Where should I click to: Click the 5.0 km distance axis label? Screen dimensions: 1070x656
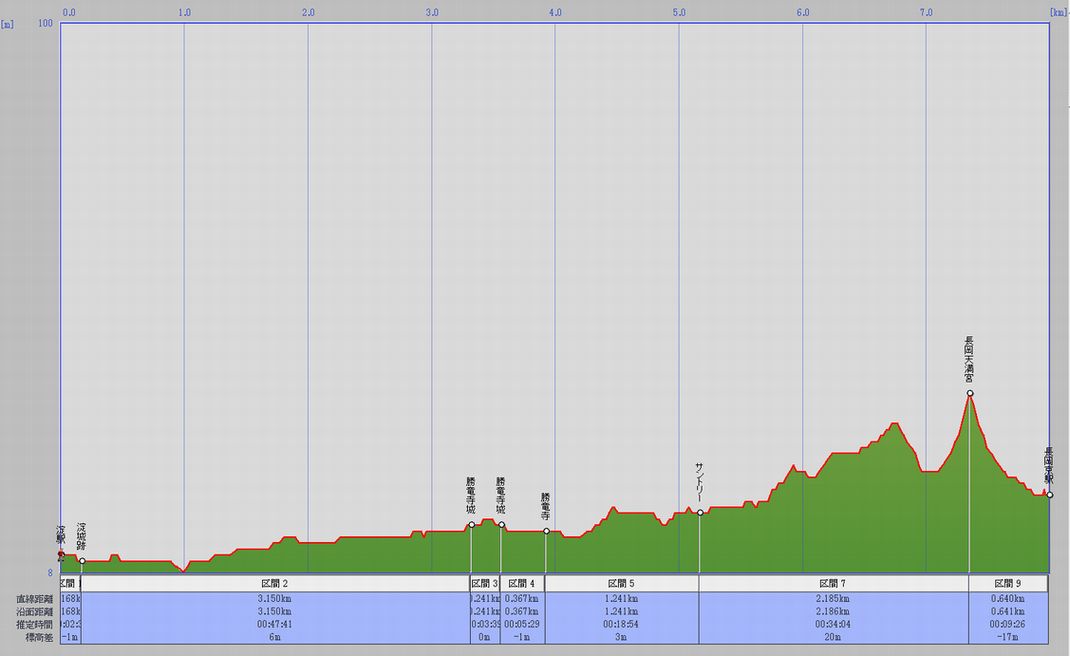[x=678, y=12]
